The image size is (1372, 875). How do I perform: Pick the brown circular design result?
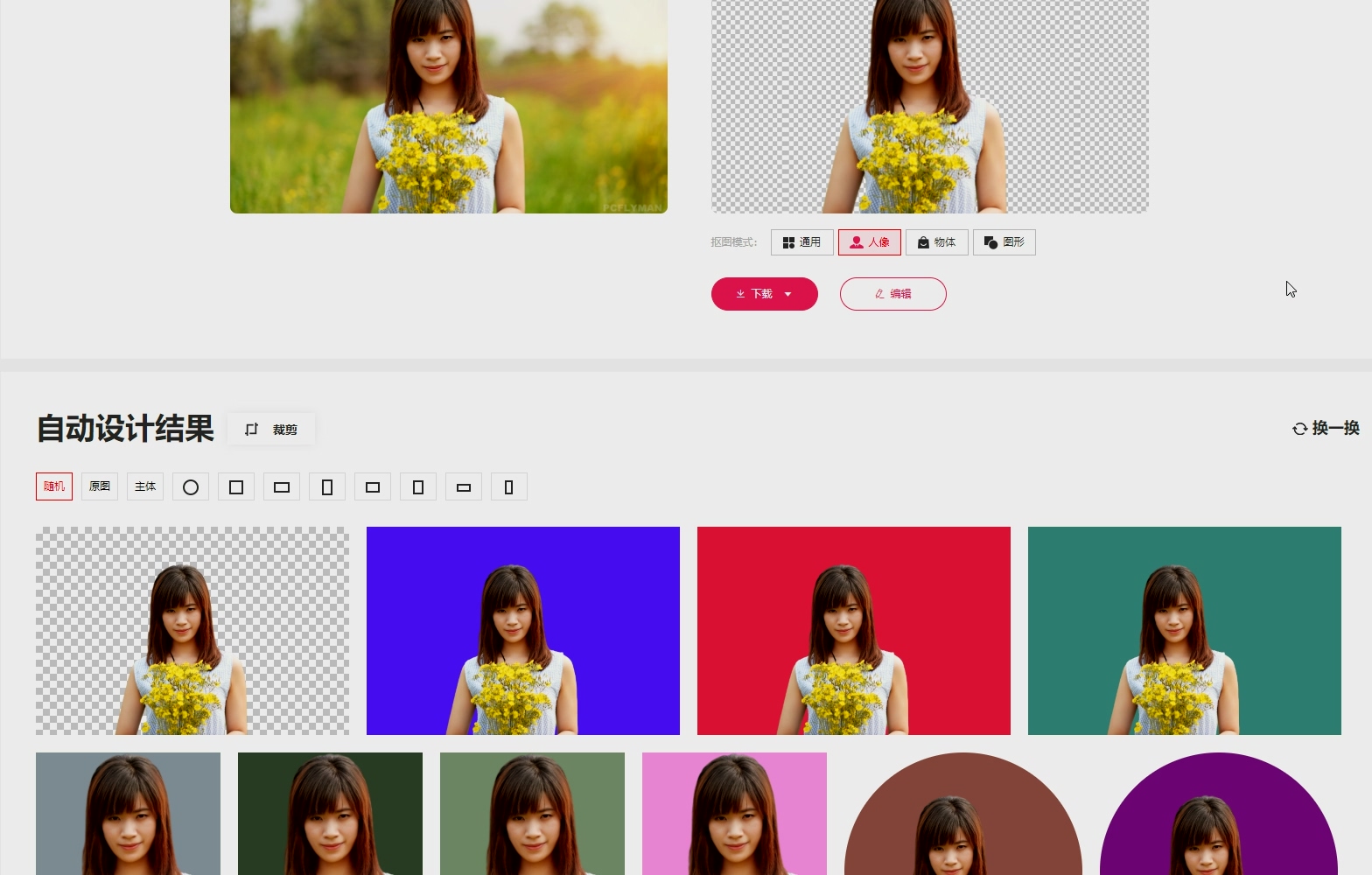pyautogui.click(x=963, y=814)
